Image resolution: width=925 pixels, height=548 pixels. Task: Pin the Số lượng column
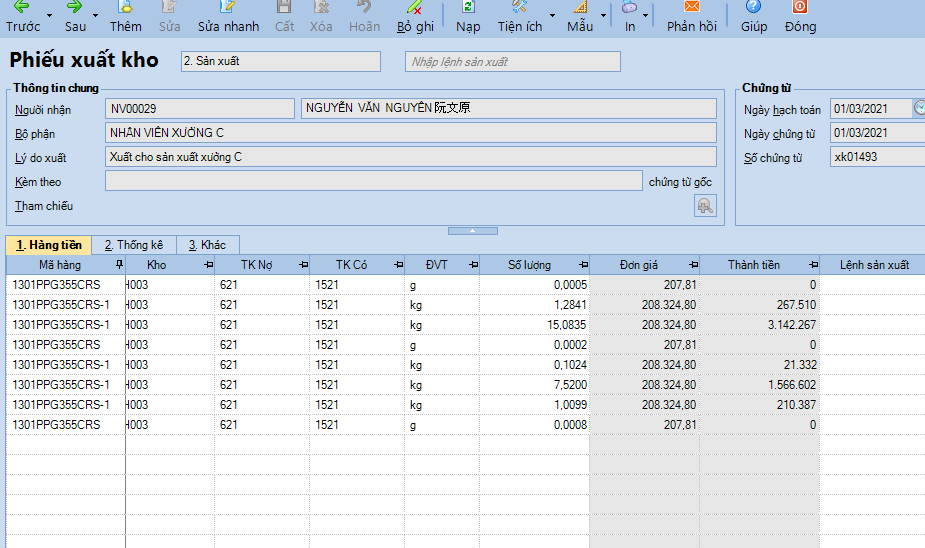click(583, 265)
